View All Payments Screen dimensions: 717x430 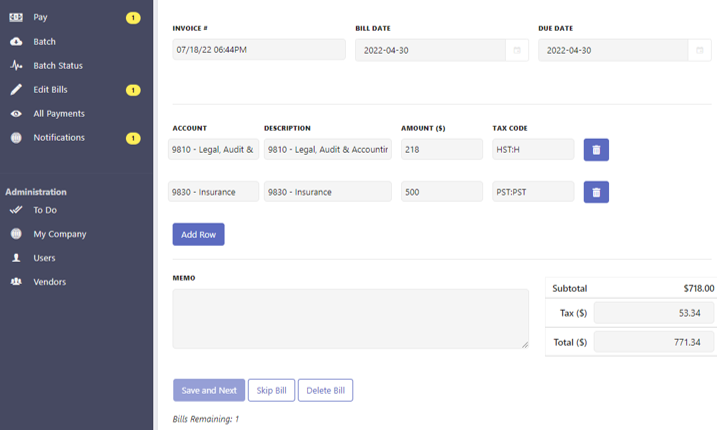[x=59, y=113]
